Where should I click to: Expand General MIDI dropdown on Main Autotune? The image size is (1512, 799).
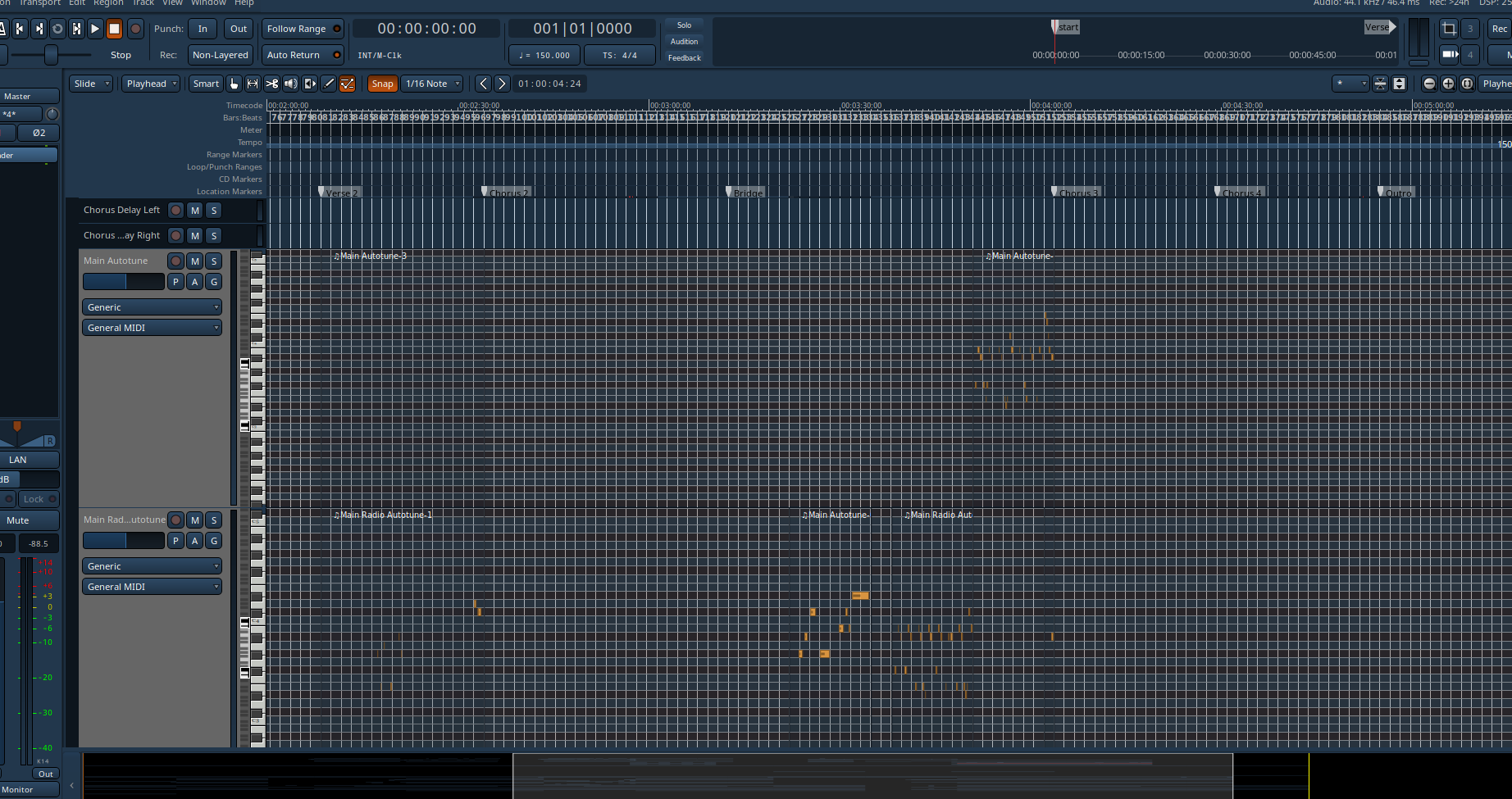(152, 328)
